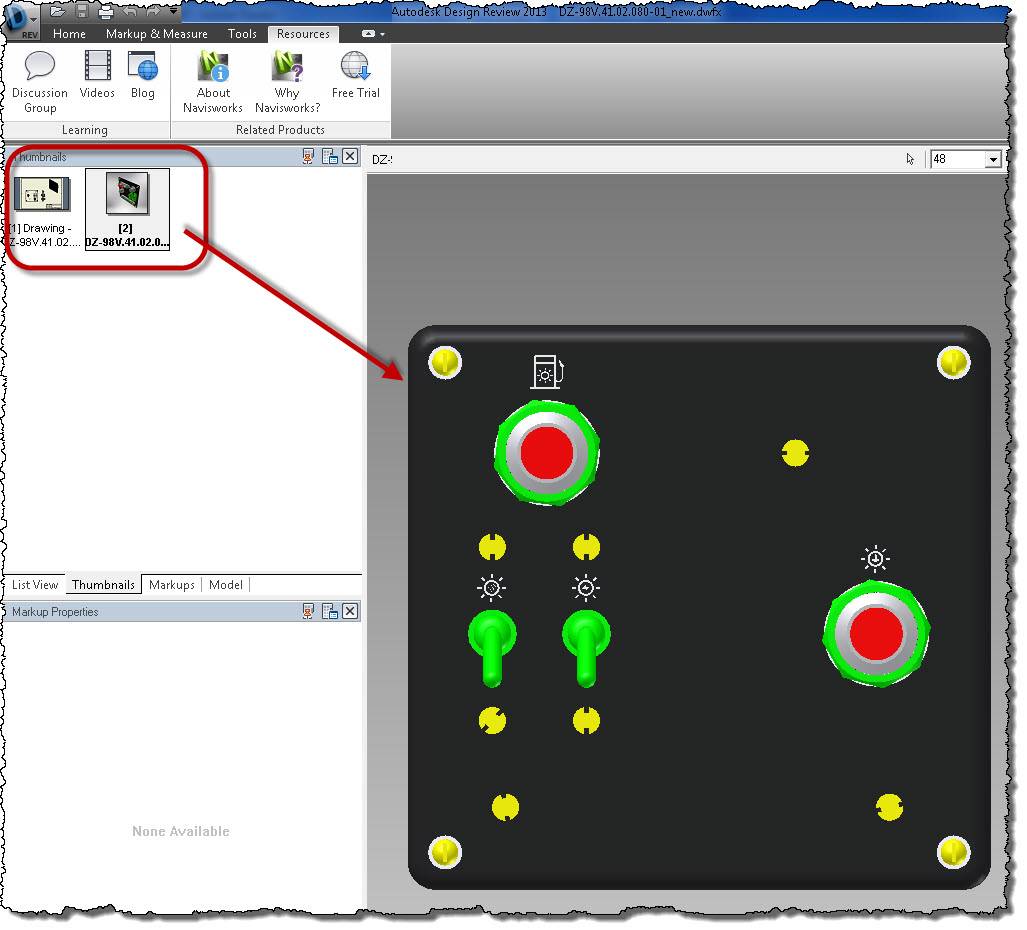
Task: Toggle auto-hide pin on Thumbnails panel
Action: pyautogui.click(x=309, y=156)
